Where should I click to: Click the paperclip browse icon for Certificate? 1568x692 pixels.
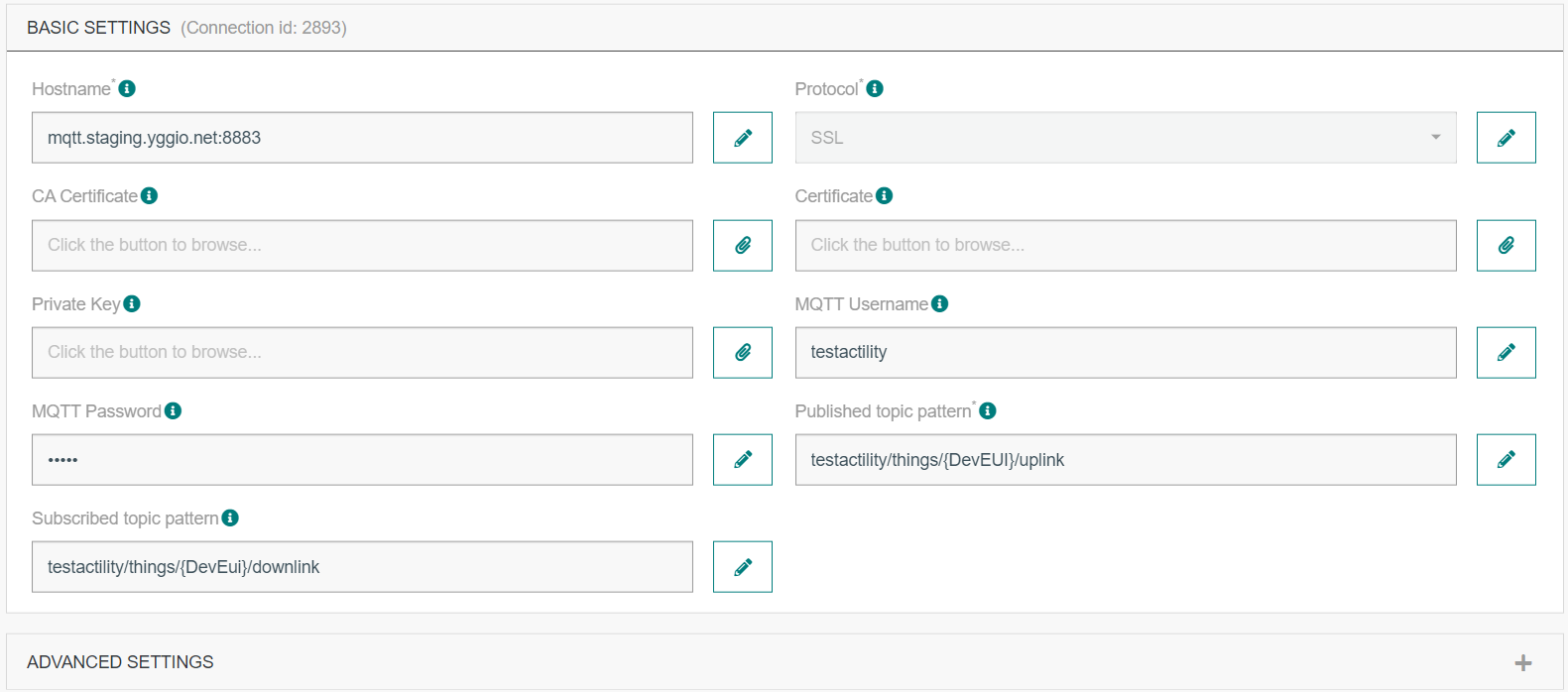1506,245
